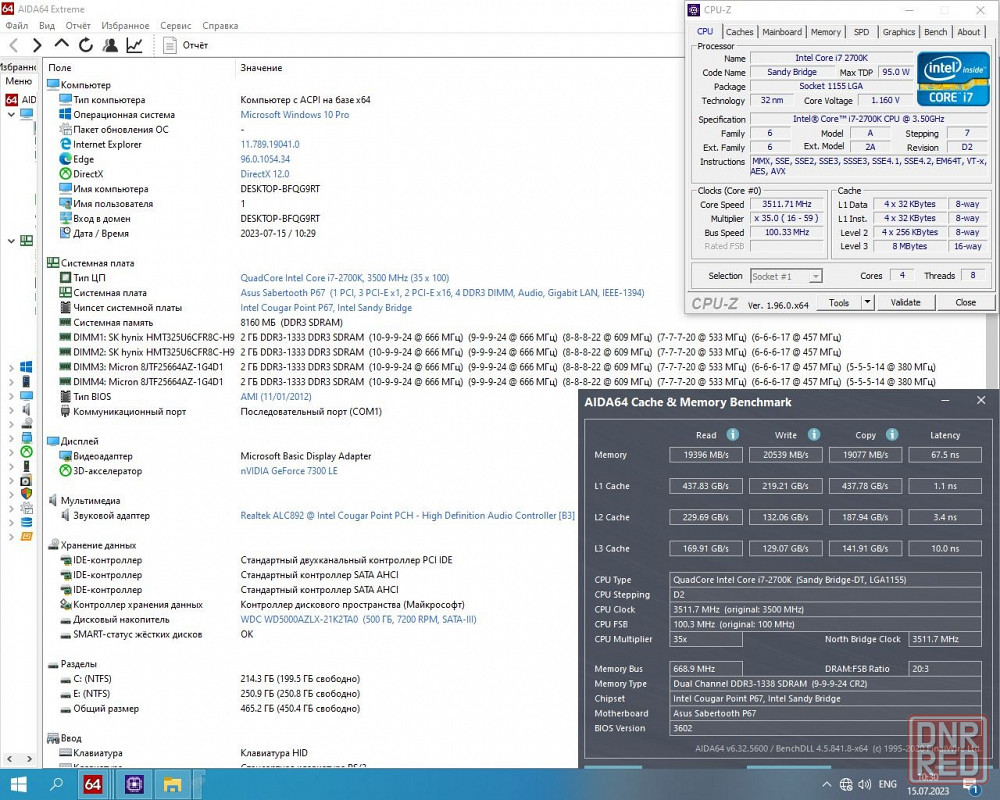Select the green DirectX Xbox category in sidebar
The image size is (1000, 800).
click(x=26, y=451)
